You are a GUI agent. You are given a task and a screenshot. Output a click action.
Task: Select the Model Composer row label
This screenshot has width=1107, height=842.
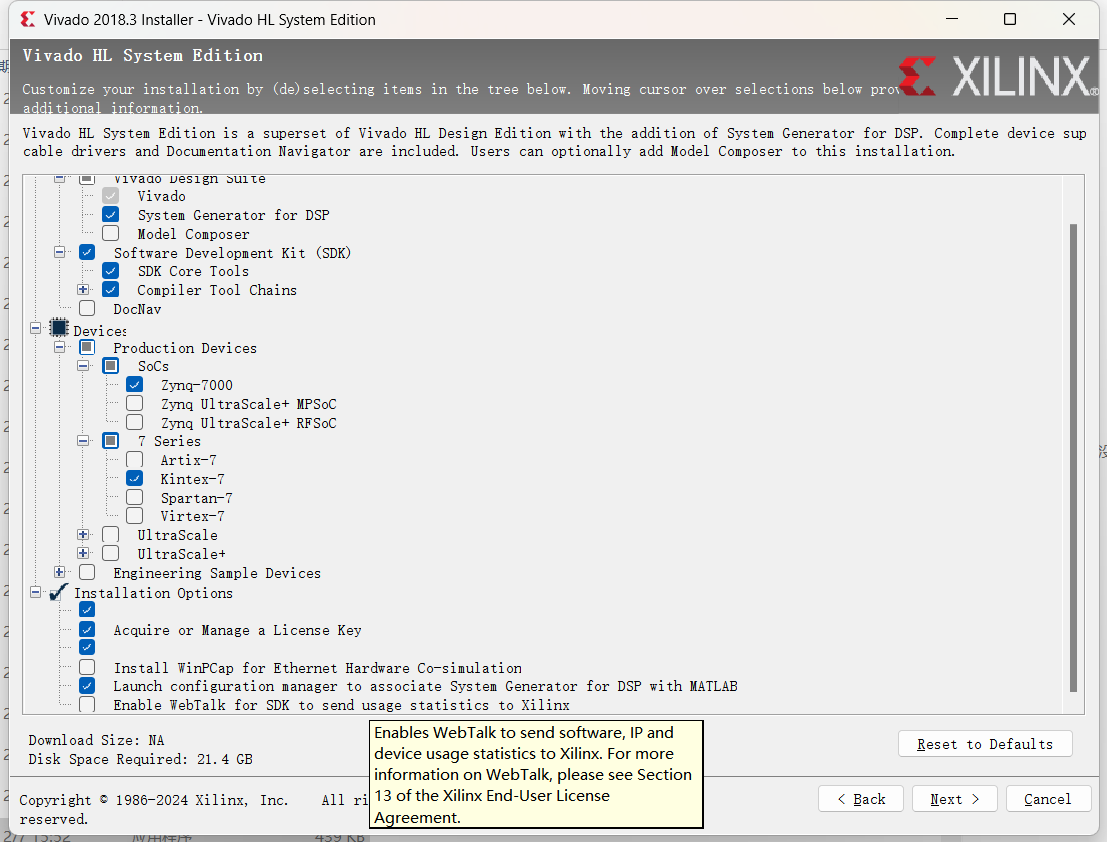pyautogui.click(x=193, y=234)
